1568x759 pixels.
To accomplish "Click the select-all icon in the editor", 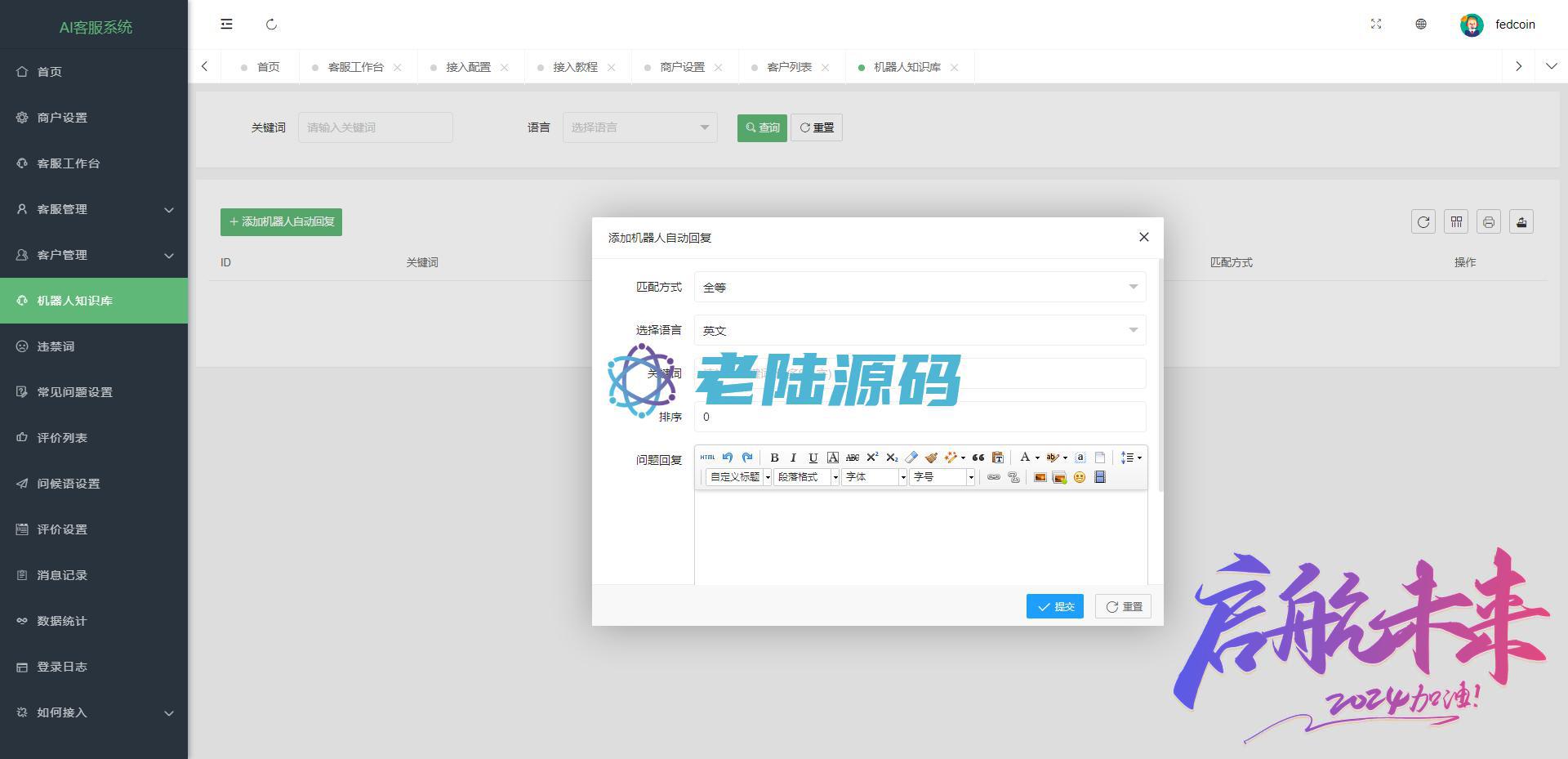I will coord(1080,458).
